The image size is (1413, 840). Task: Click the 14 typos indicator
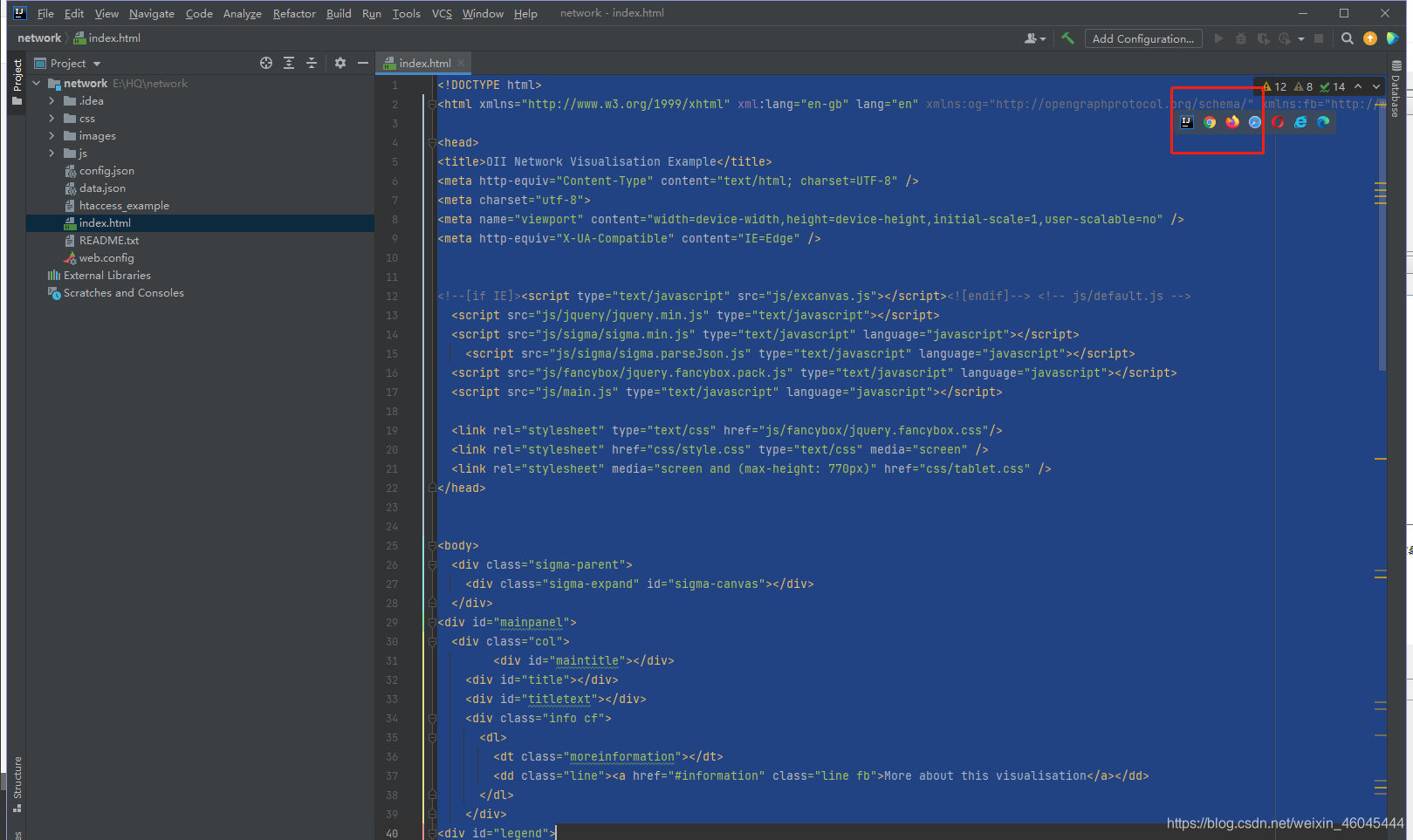coord(1333,86)
